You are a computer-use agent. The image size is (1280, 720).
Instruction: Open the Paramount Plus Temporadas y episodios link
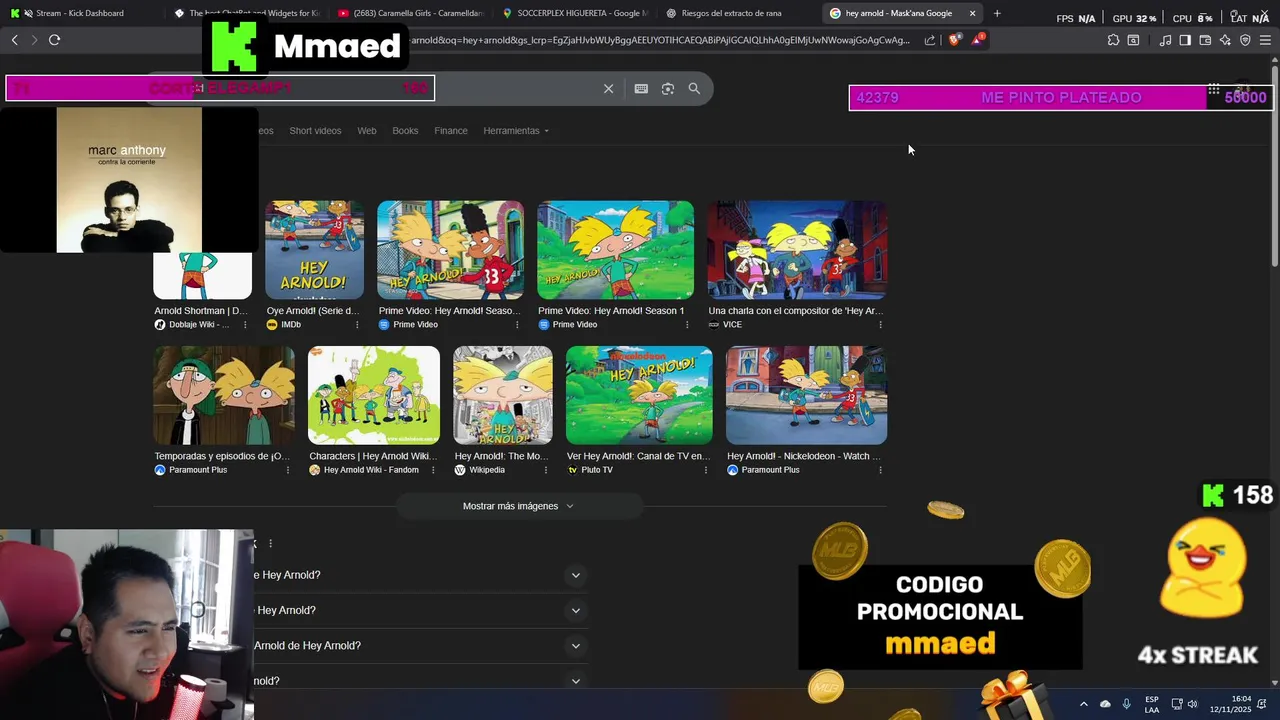(x=222, y=456)
